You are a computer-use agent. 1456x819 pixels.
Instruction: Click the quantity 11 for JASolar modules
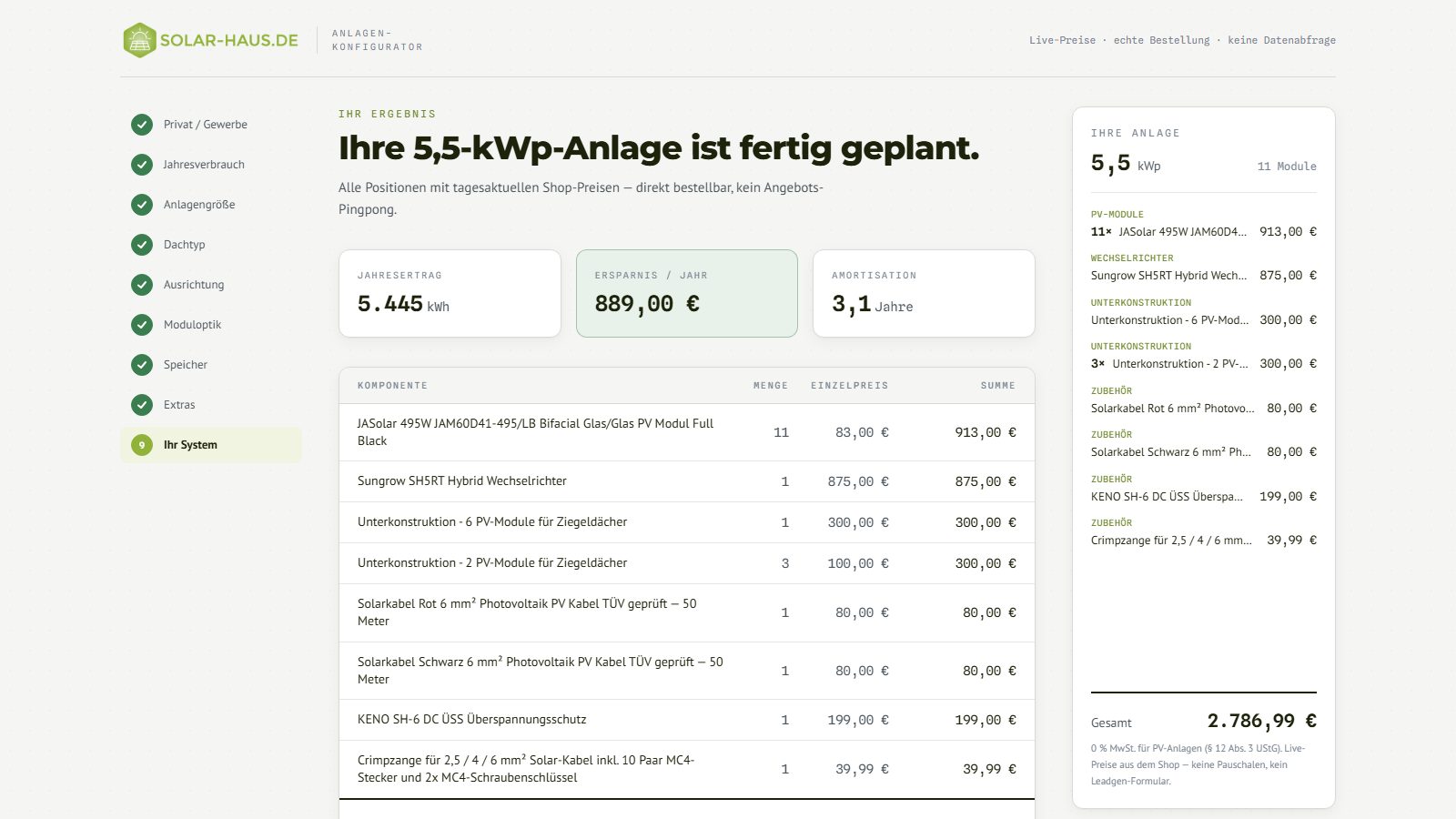click(x=781, y=432)
